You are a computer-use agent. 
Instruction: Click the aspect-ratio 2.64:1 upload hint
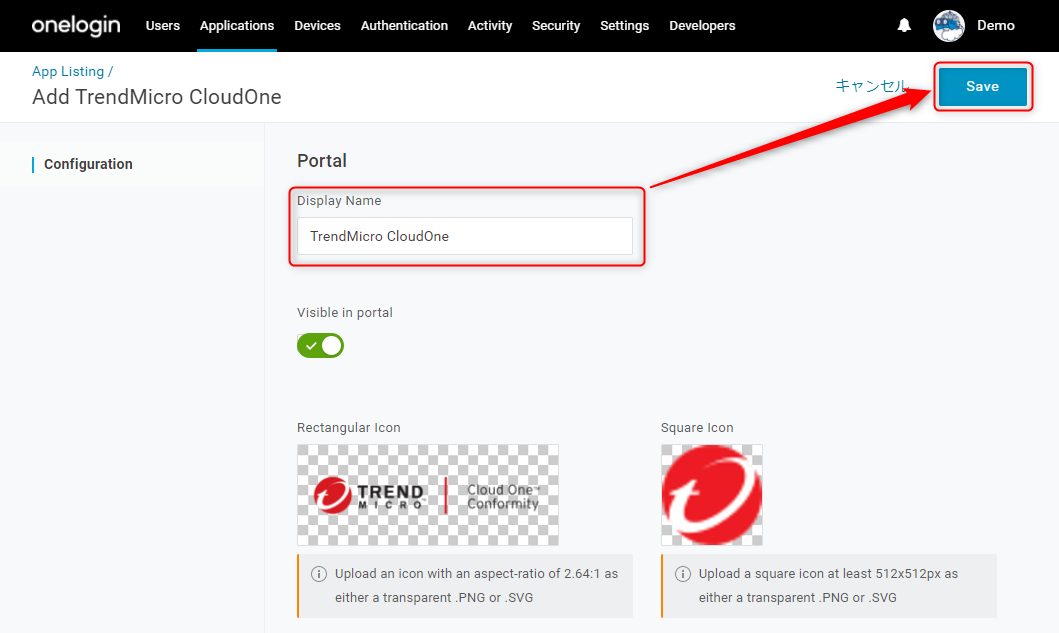(x=476, y=586)
